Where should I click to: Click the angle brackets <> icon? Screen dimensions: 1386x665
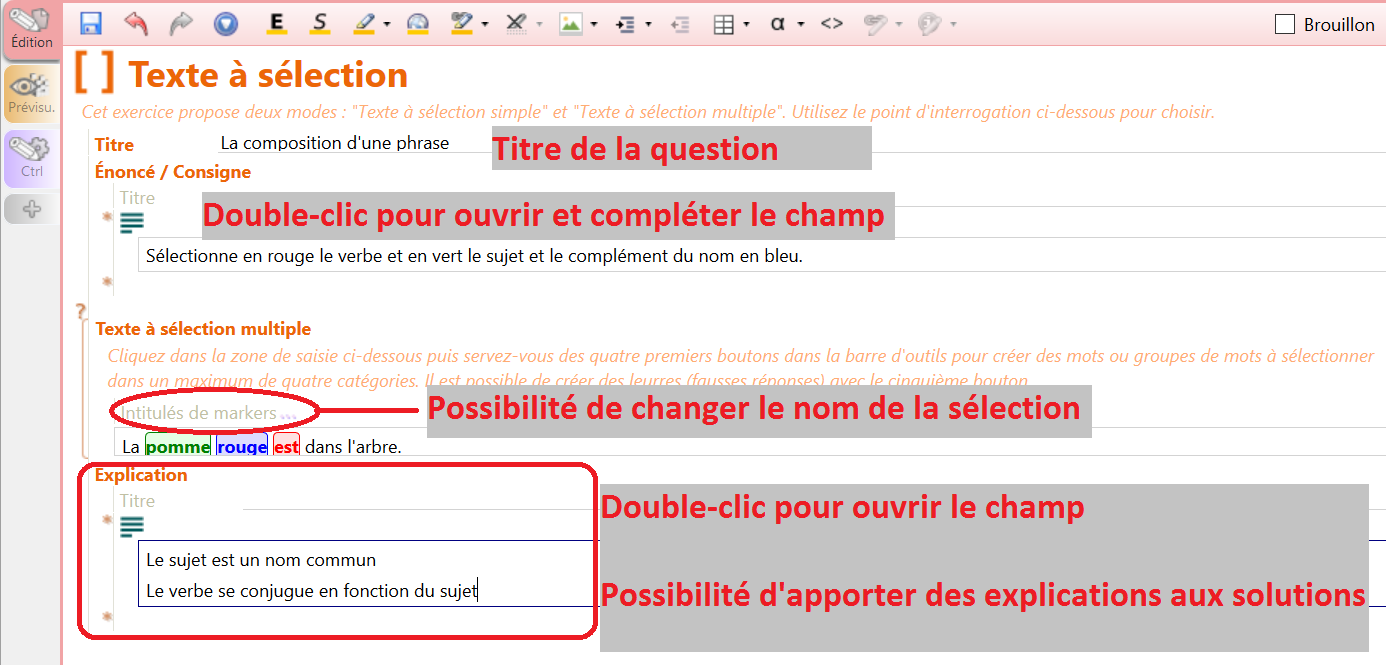pyautogui.click(x=832, y=24)
